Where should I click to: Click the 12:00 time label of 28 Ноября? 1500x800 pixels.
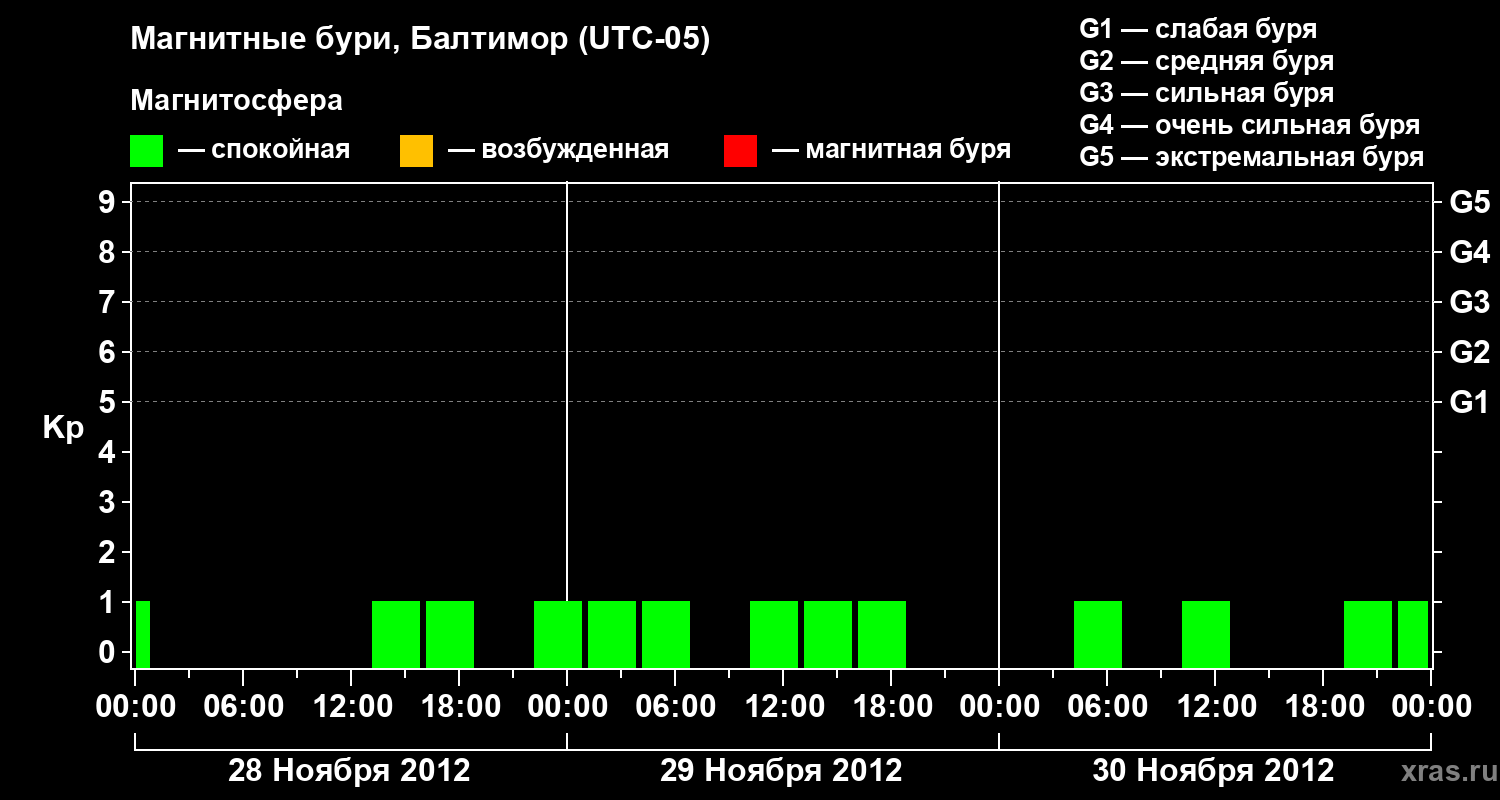point(351,707)
